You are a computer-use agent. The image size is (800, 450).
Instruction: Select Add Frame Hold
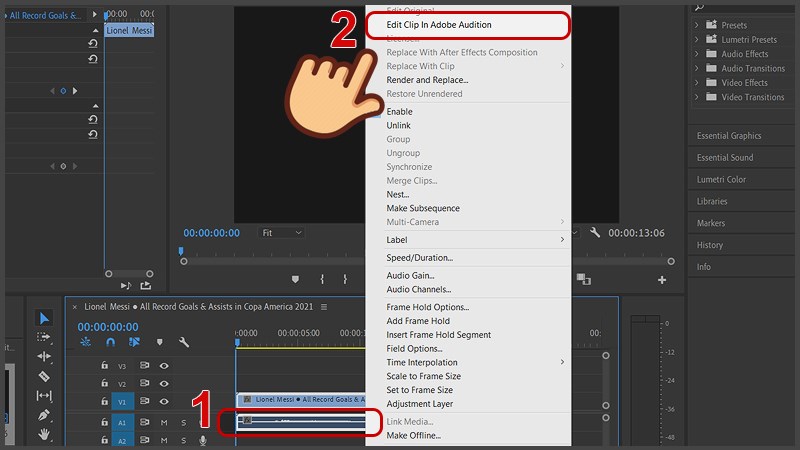pyautogui.click(x=418, y=321)
